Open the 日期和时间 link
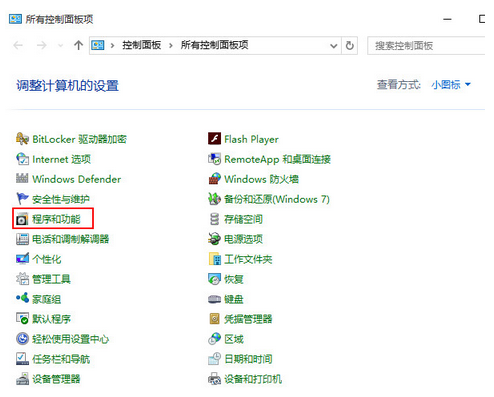 tap(248, 359)
